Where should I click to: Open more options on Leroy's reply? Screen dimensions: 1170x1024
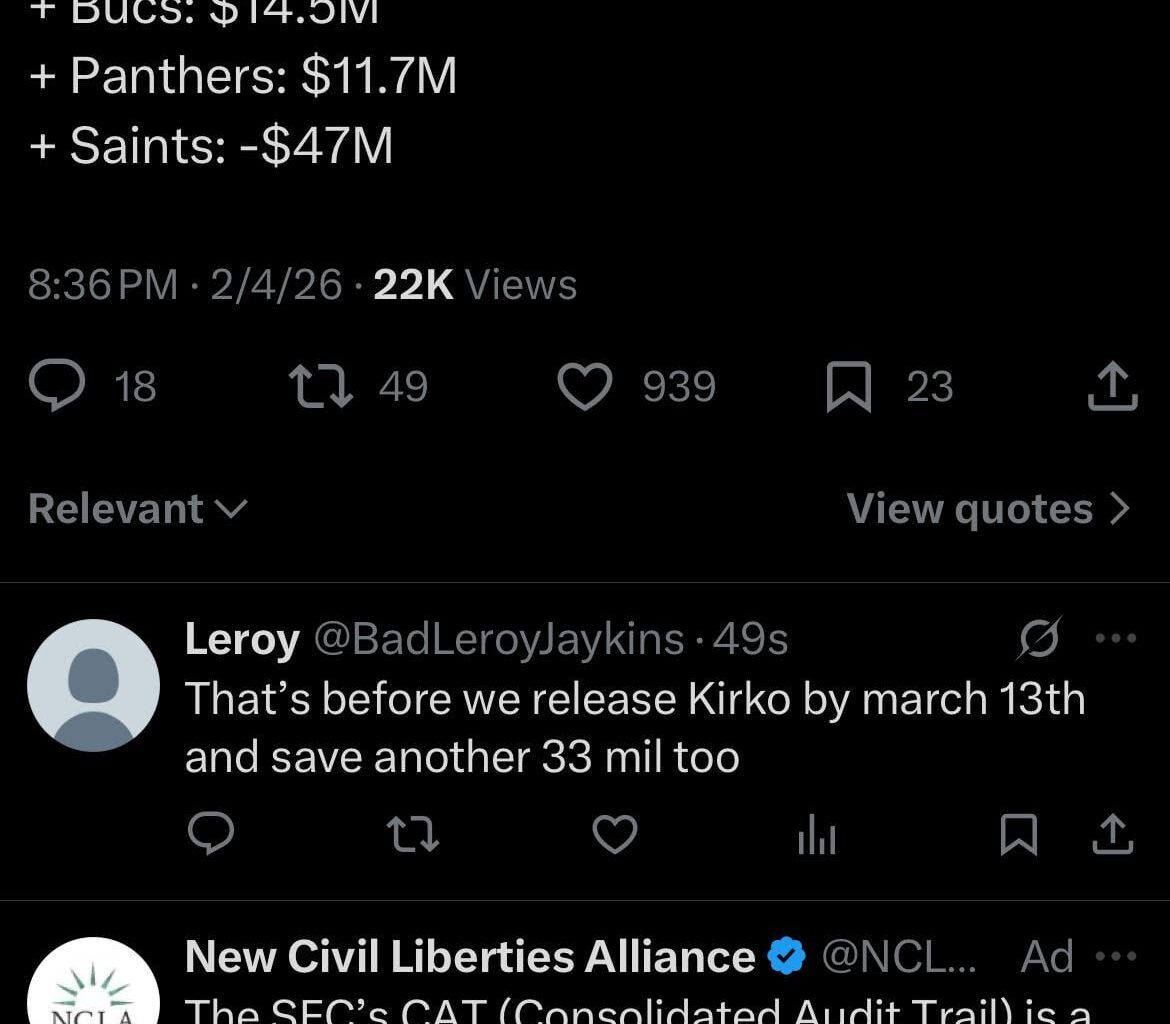click(x=1116, y=637)
